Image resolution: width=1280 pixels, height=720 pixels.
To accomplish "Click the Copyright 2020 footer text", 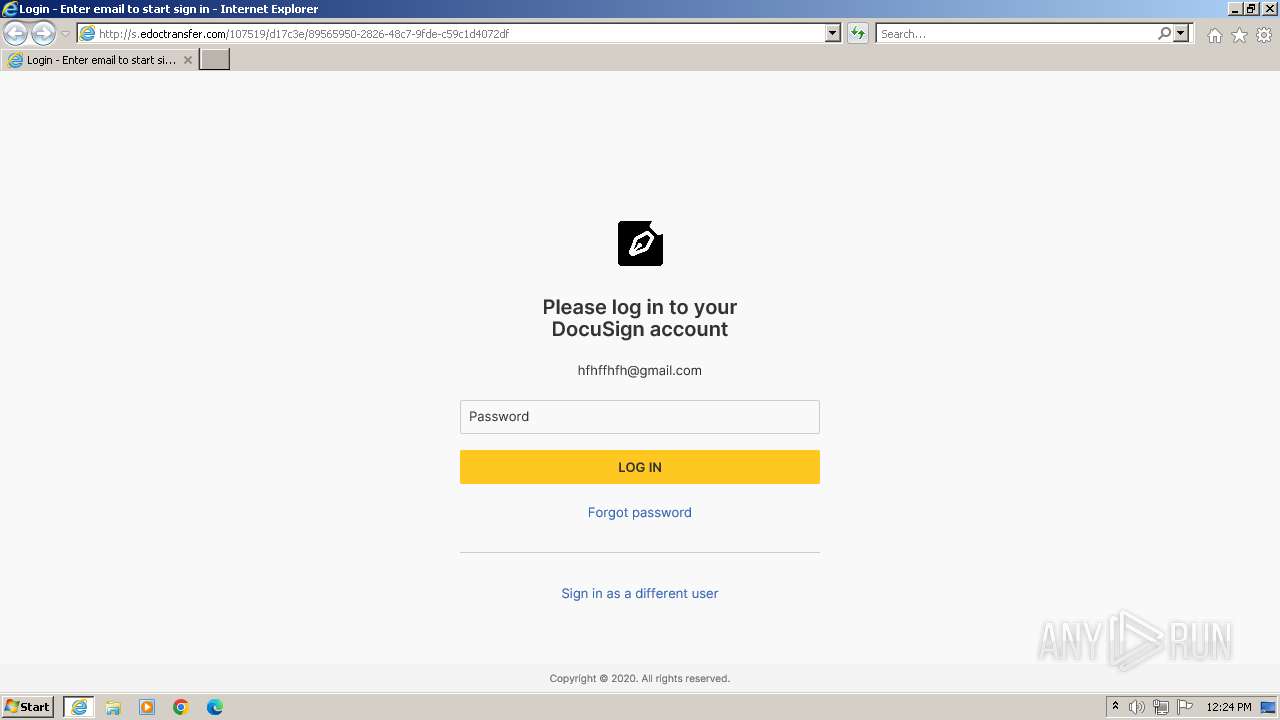I will 640,678.
